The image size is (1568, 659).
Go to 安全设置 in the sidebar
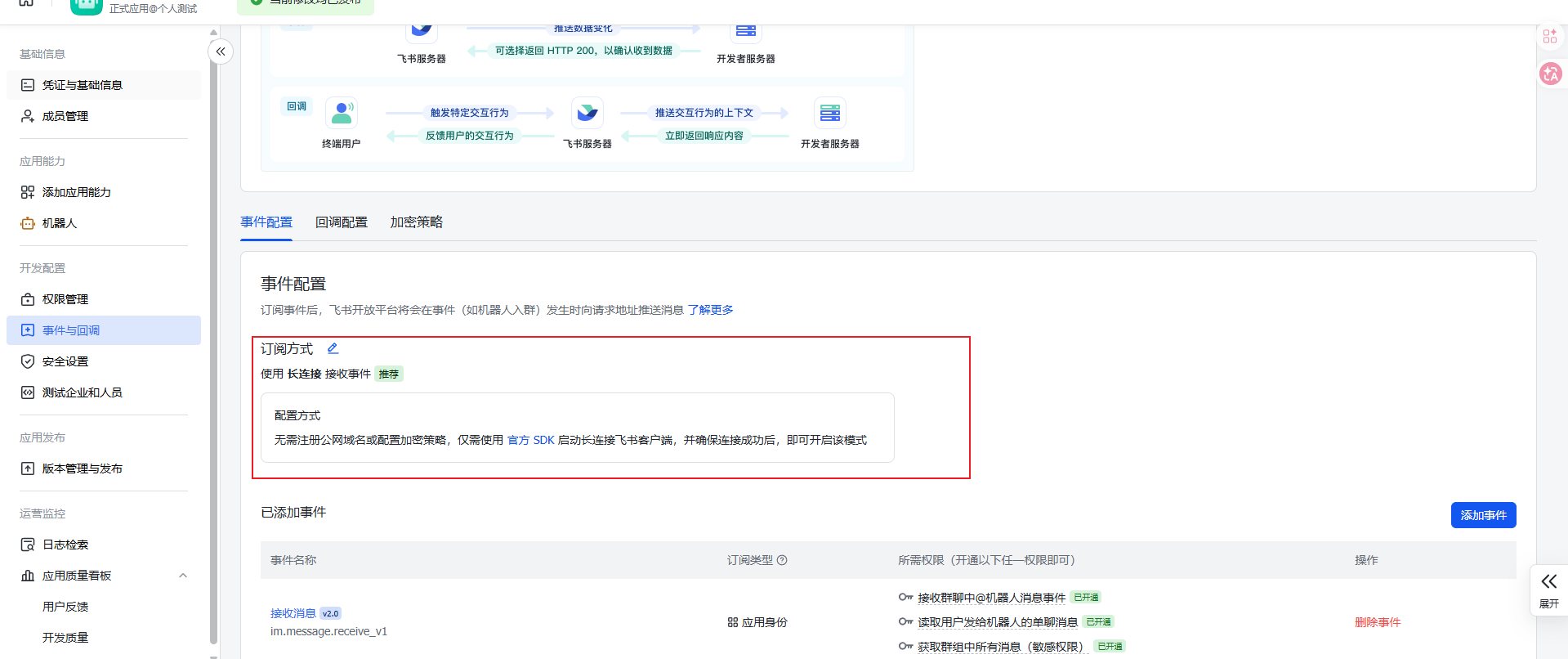(65, 361)
